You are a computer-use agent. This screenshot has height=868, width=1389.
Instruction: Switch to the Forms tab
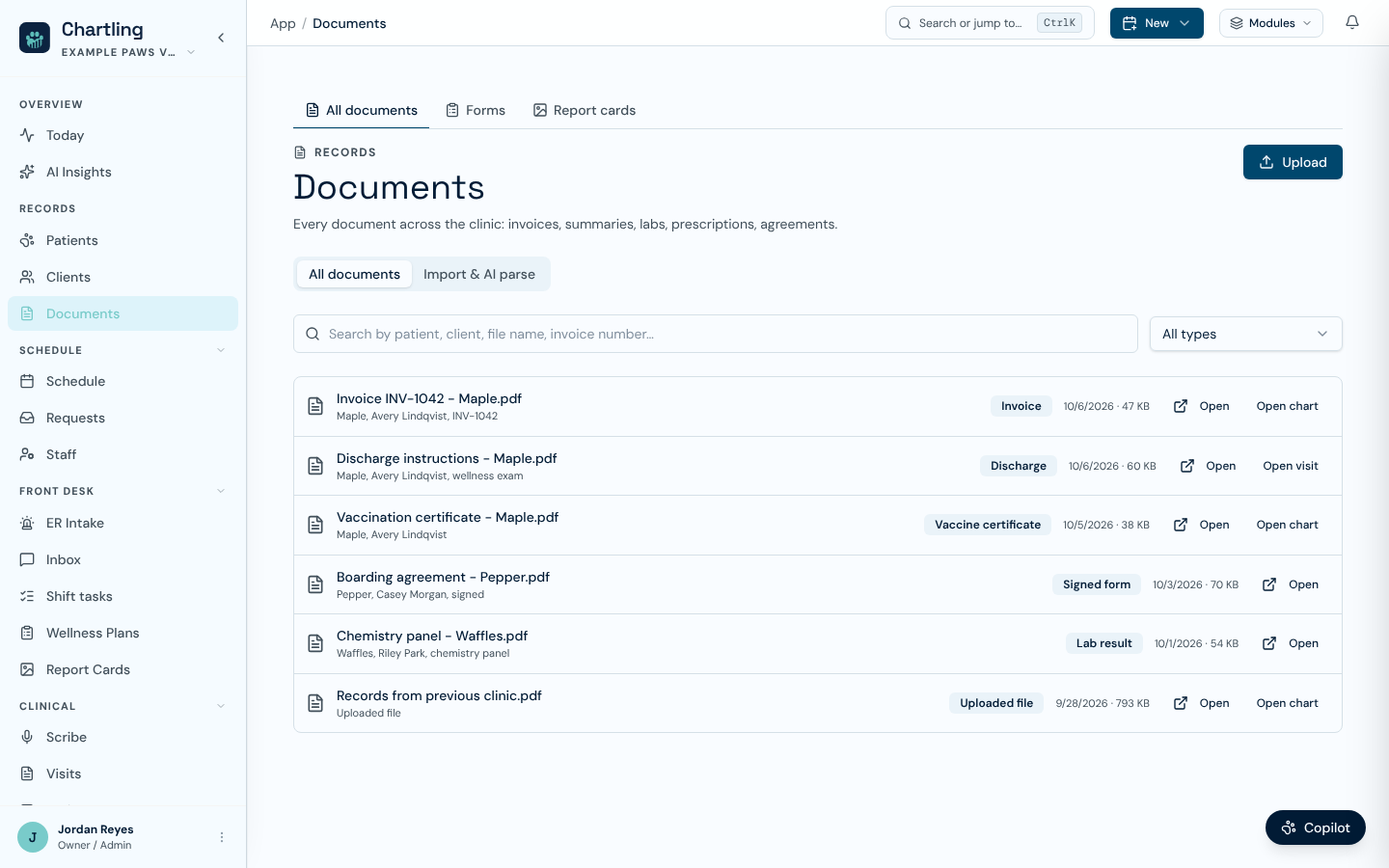(x=476, y=110)
